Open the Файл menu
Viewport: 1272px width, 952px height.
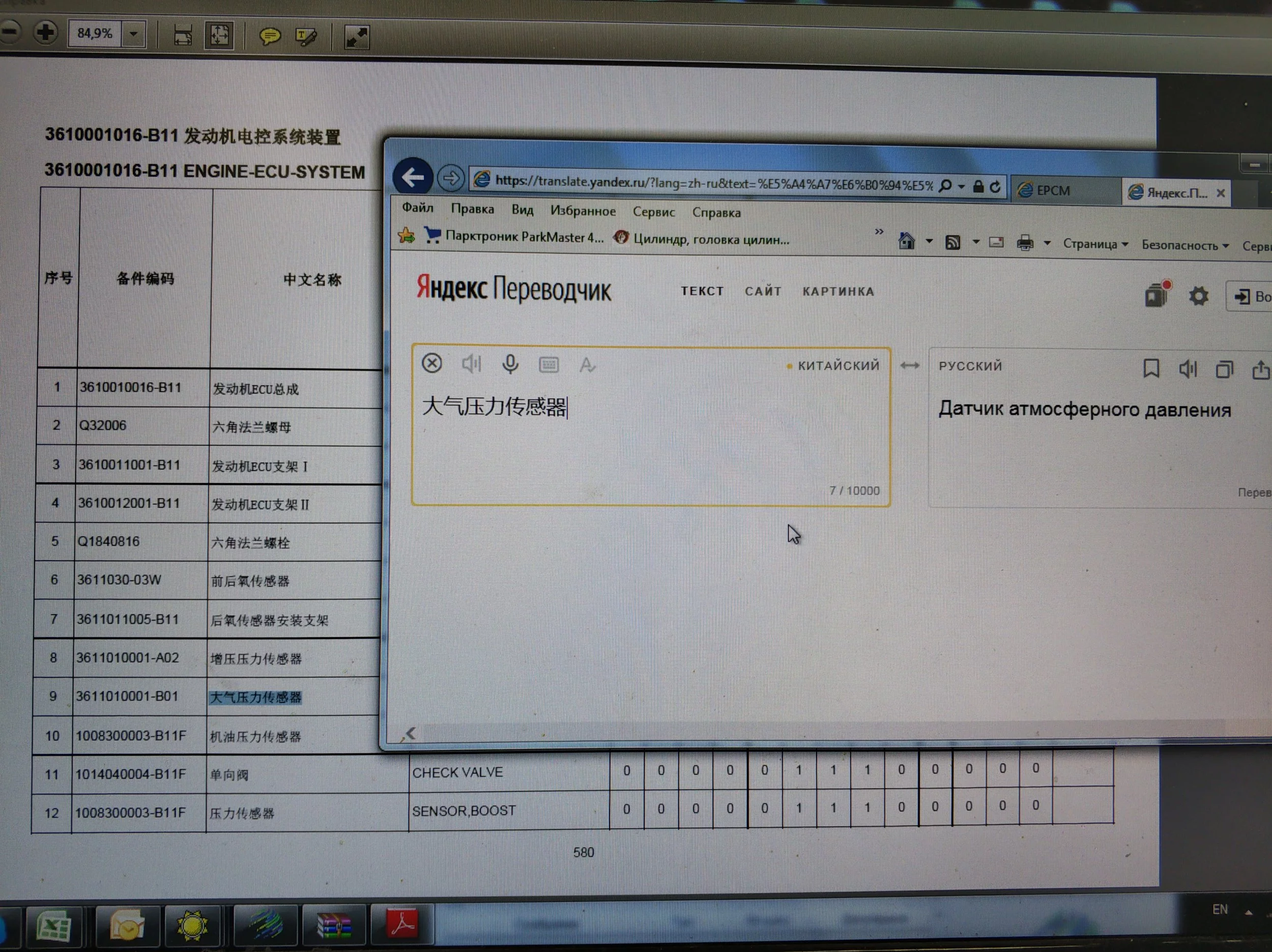point(418,208)
